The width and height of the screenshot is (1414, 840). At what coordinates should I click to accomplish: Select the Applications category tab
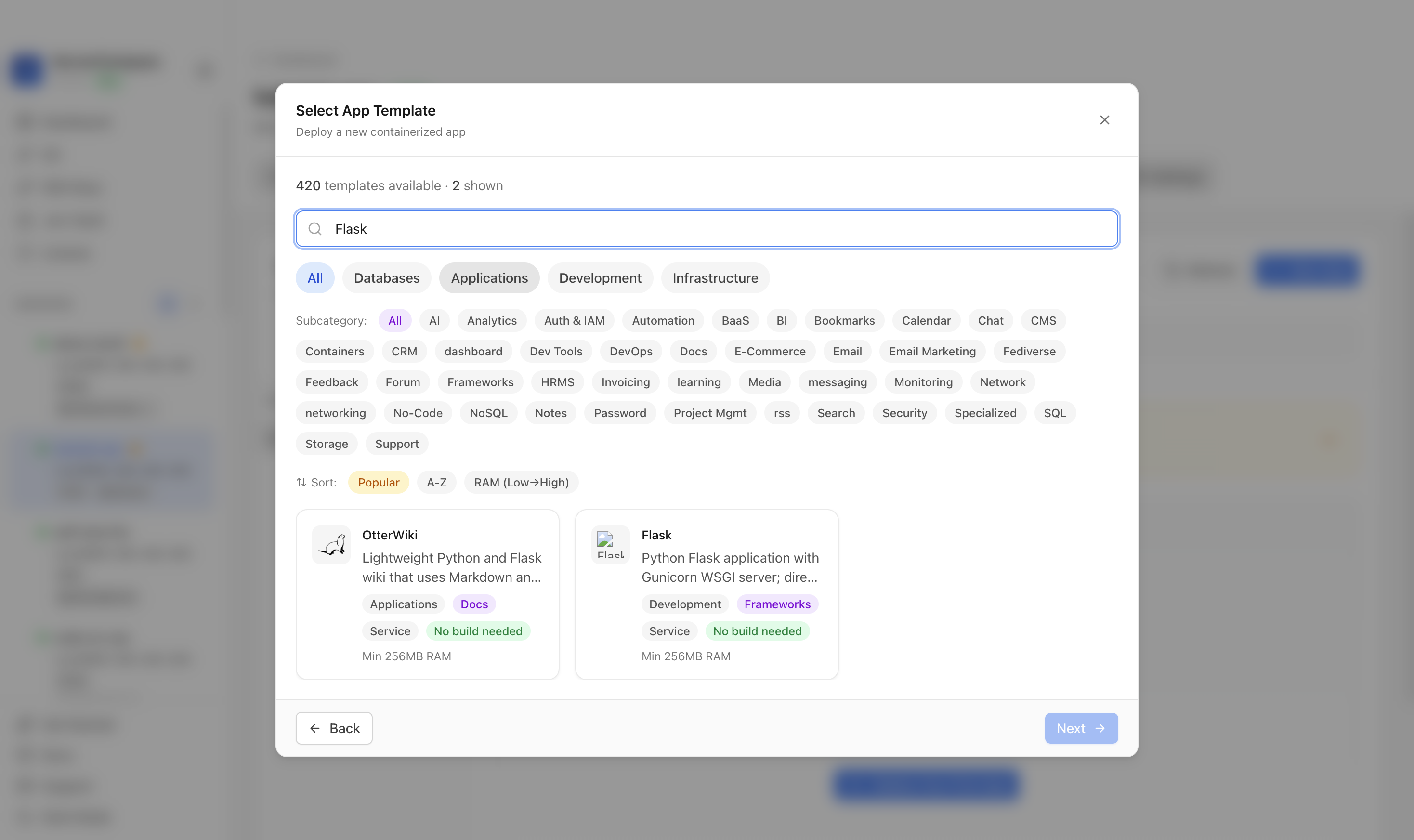tap(489, 278)
